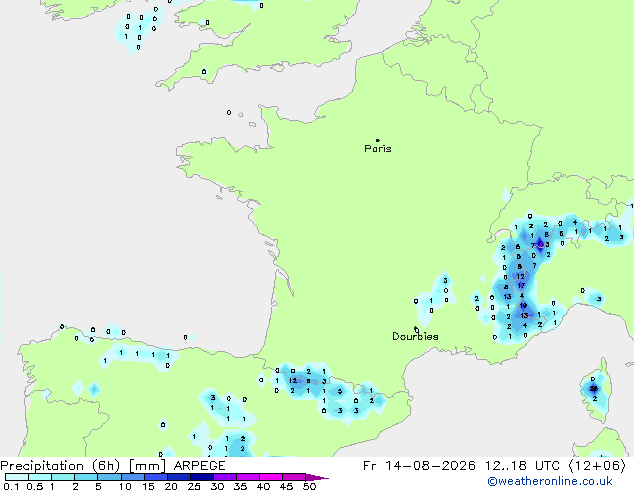Pick the legend swatch between 15 and 20
The width and height of the screenshot is (634, 490).
pos(156,477)
